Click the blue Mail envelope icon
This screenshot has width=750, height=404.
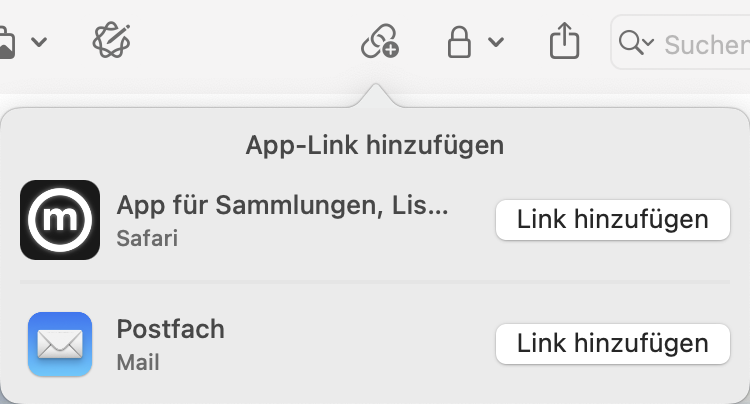coord(60,344)
